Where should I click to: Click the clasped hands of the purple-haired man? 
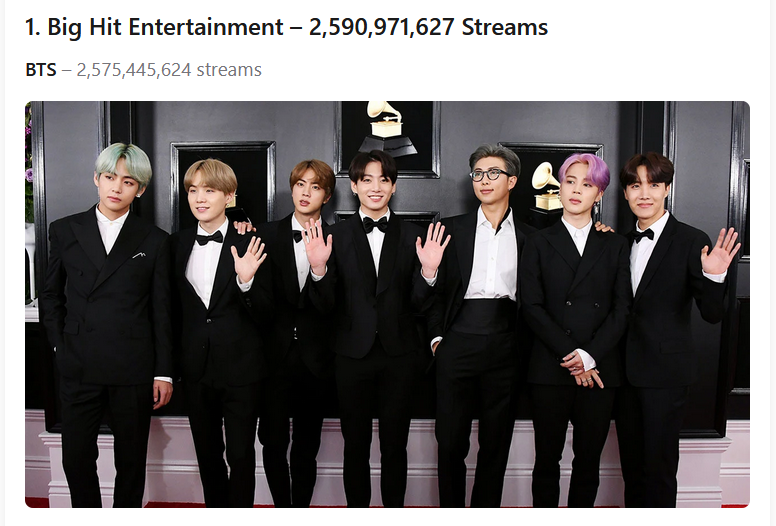point(582,369)
